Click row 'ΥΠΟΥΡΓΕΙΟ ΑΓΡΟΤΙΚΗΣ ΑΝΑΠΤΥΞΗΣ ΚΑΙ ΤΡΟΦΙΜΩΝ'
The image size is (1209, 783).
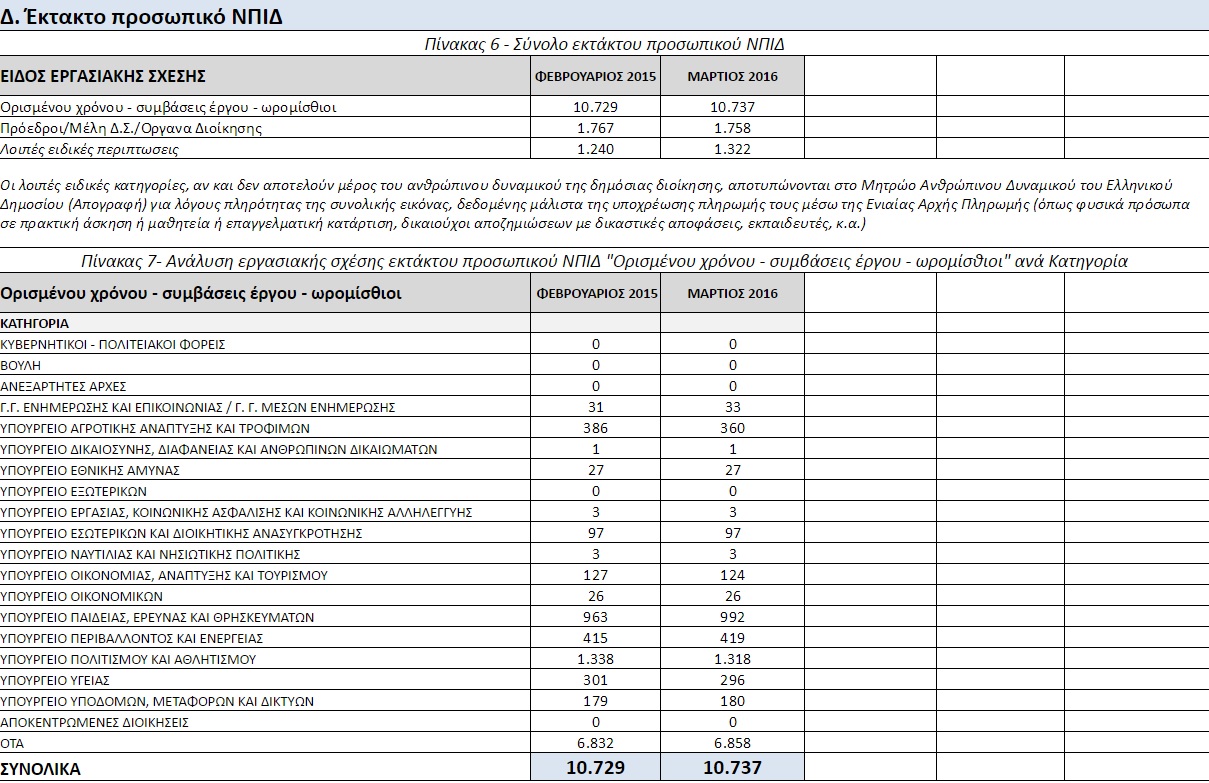(155, 428)
